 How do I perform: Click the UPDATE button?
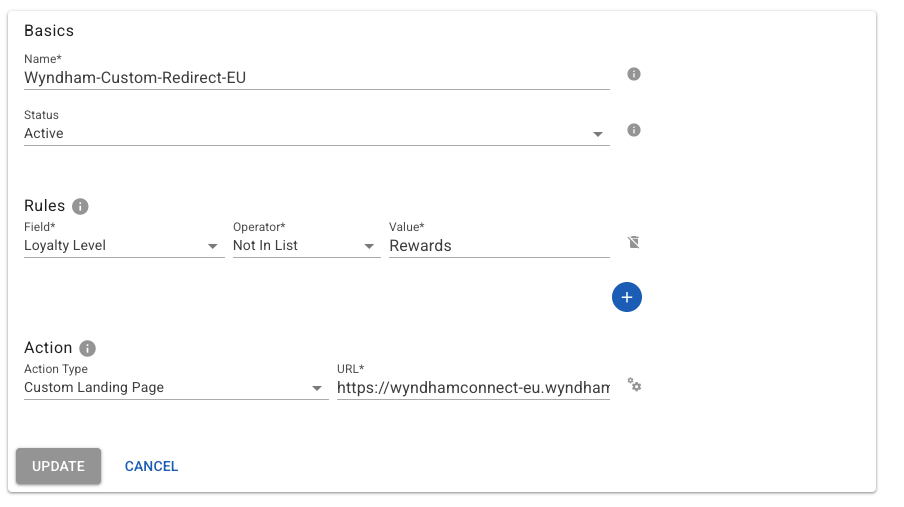pyautogui.click(x=58, y=466)
